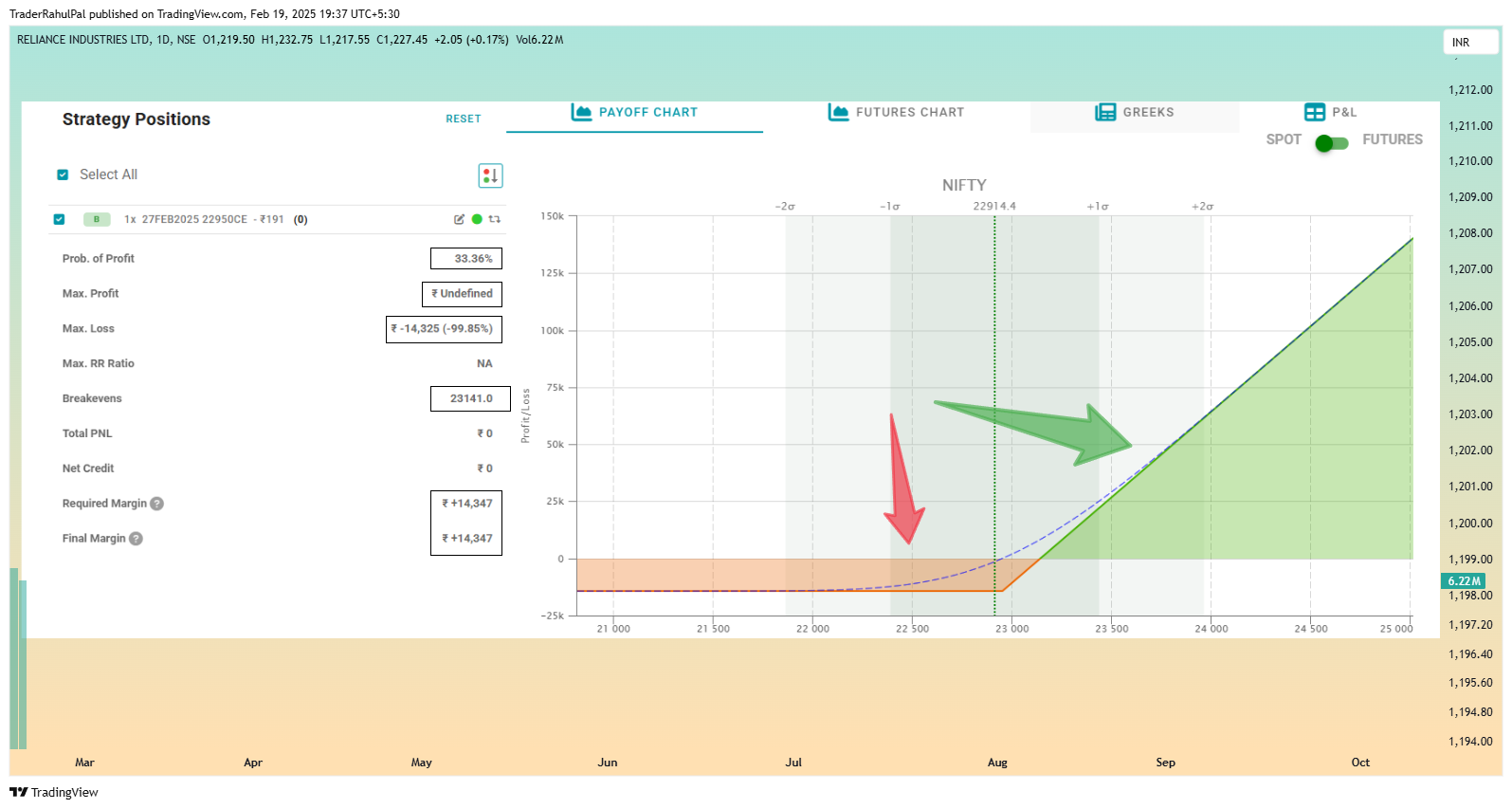Click the P&L tab icon
This screenshot has height=809, width=1512.
(1315, 112)
